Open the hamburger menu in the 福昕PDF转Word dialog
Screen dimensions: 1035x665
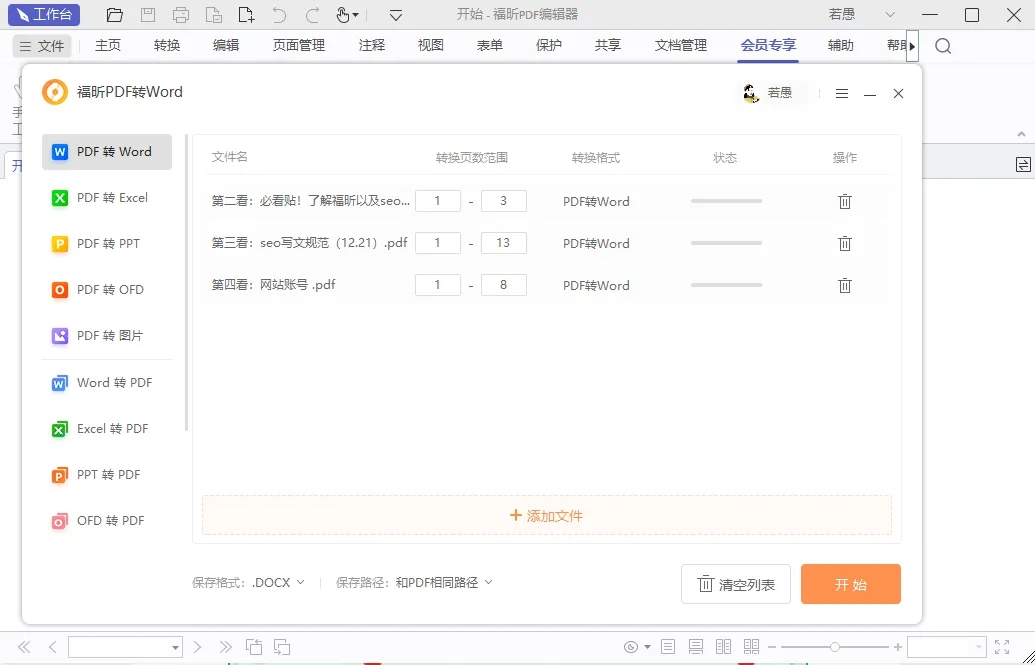click(x=842, y=94)
